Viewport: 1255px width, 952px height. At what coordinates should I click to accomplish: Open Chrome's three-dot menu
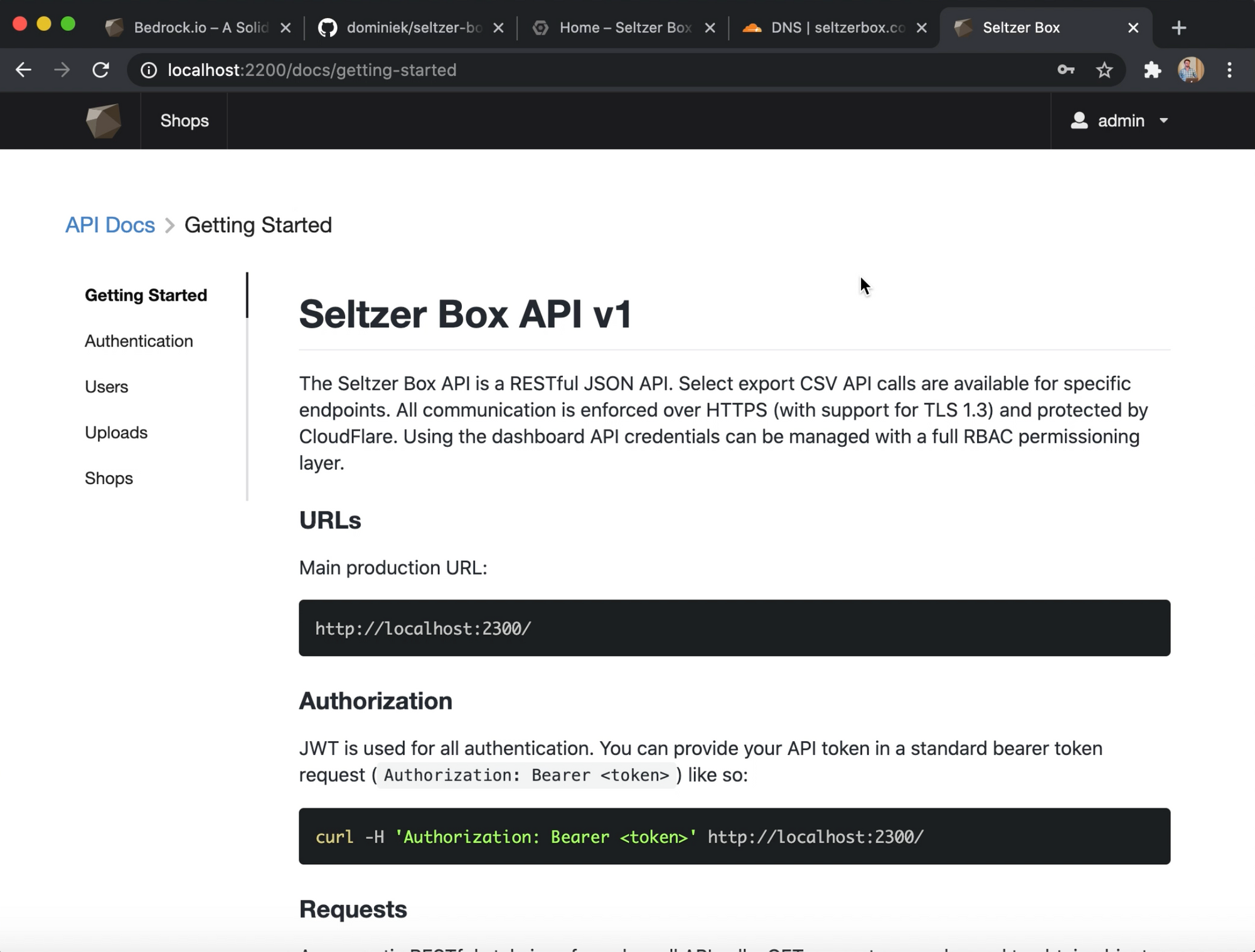1229,70
